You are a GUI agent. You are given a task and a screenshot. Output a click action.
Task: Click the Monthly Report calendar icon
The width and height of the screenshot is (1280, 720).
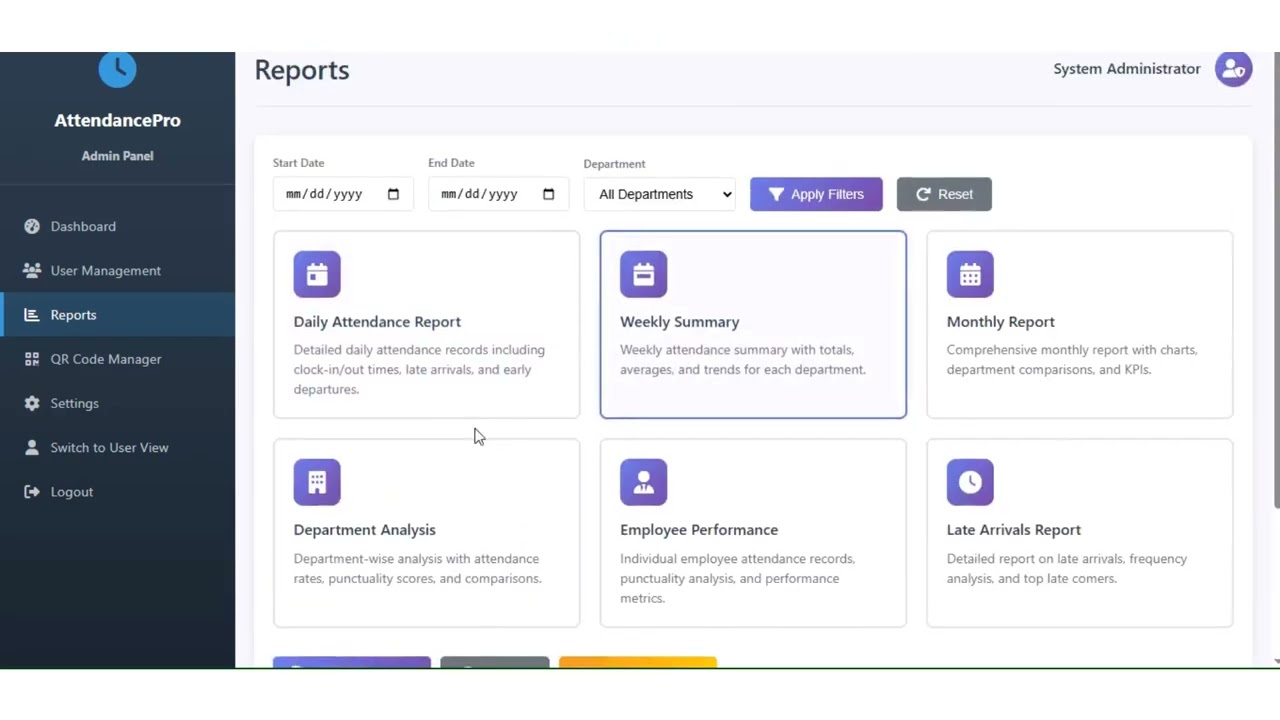(x=970, y=274)
